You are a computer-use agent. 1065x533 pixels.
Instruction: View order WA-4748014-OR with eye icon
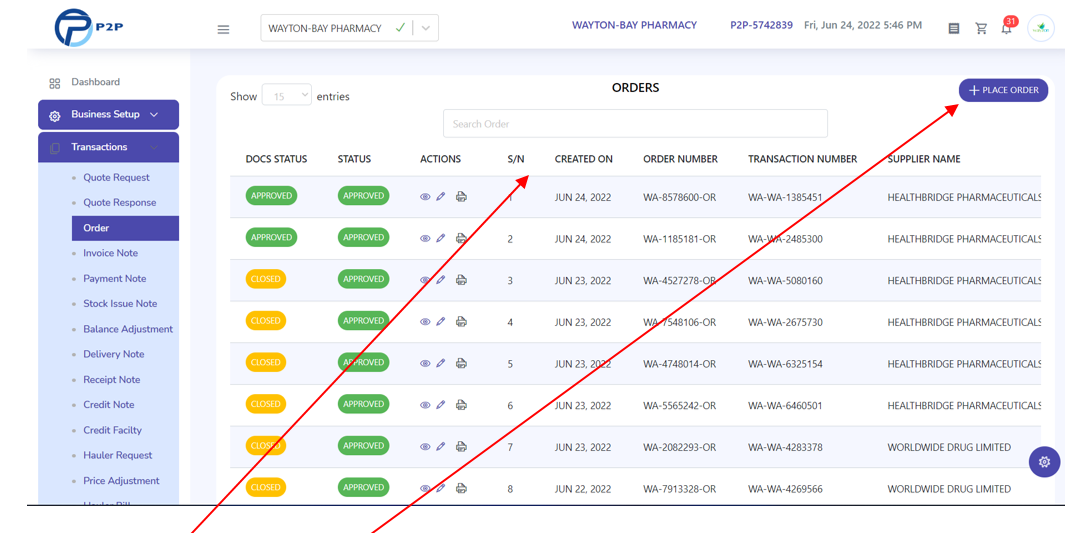[x=425, y=363]
